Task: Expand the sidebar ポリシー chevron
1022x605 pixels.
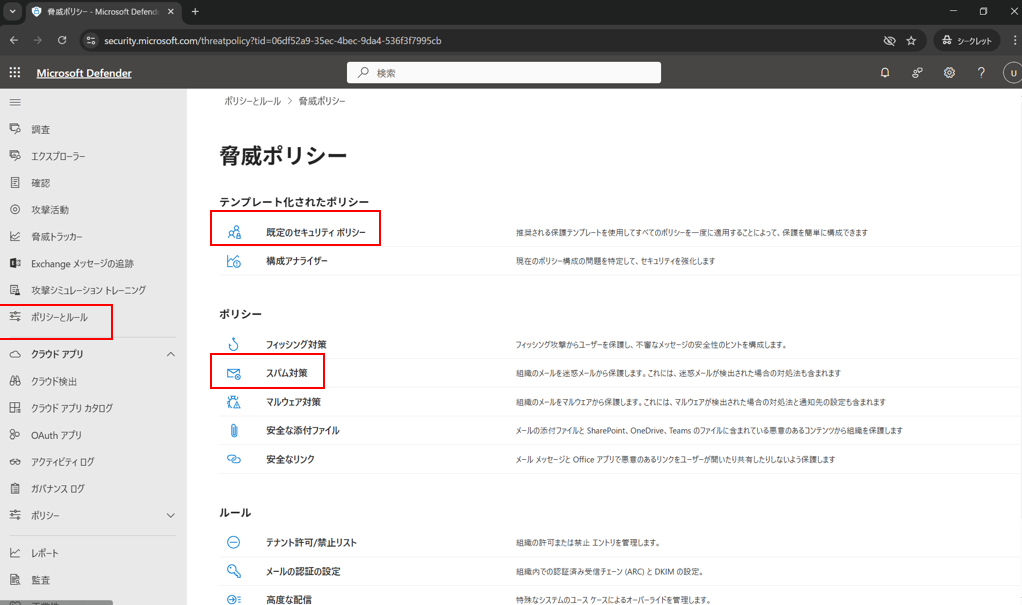Action: click(171, 515)
